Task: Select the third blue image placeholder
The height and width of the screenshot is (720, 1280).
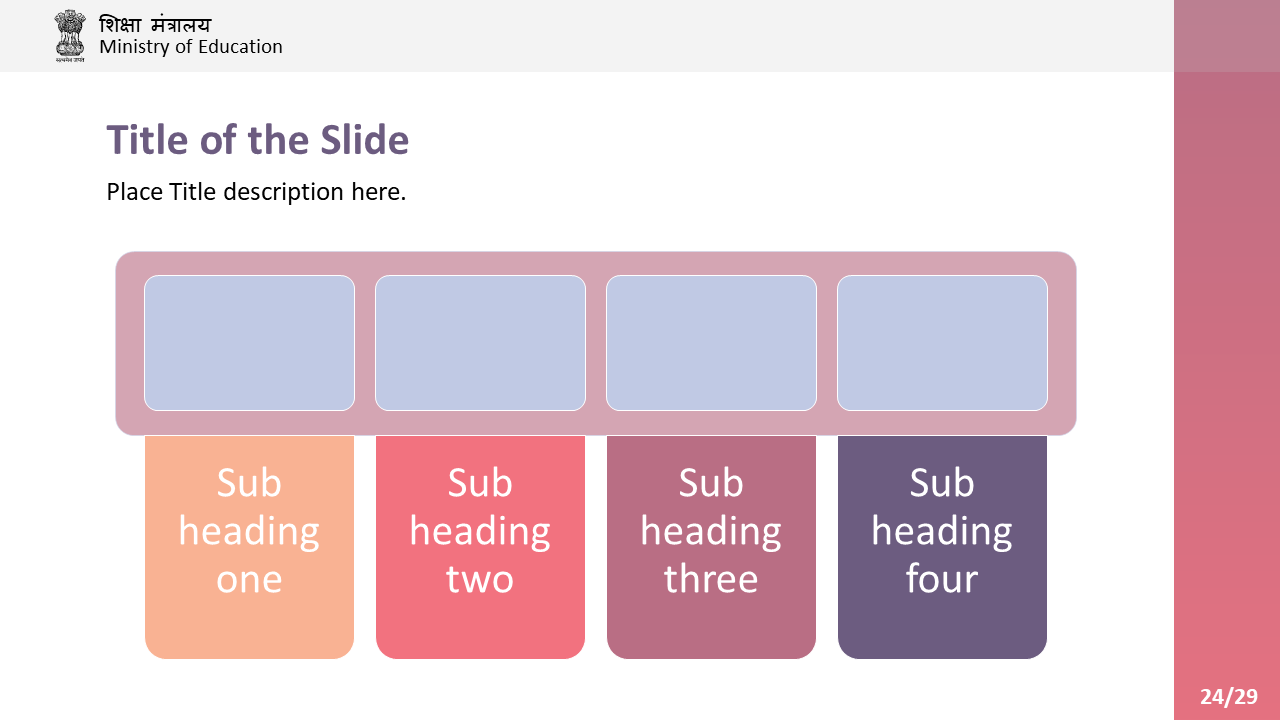Action: coord(711,343)
